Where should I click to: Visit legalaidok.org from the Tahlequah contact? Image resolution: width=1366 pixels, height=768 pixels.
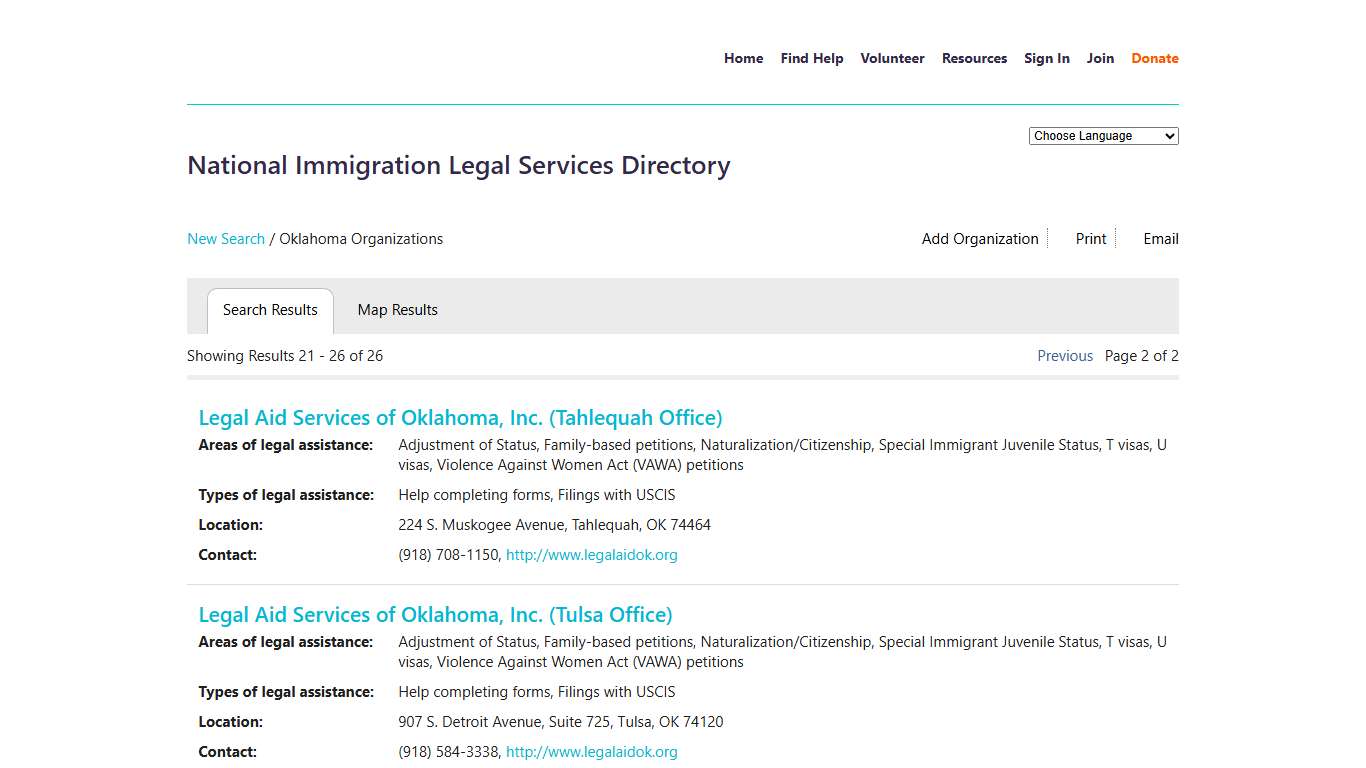coord(591,554)
